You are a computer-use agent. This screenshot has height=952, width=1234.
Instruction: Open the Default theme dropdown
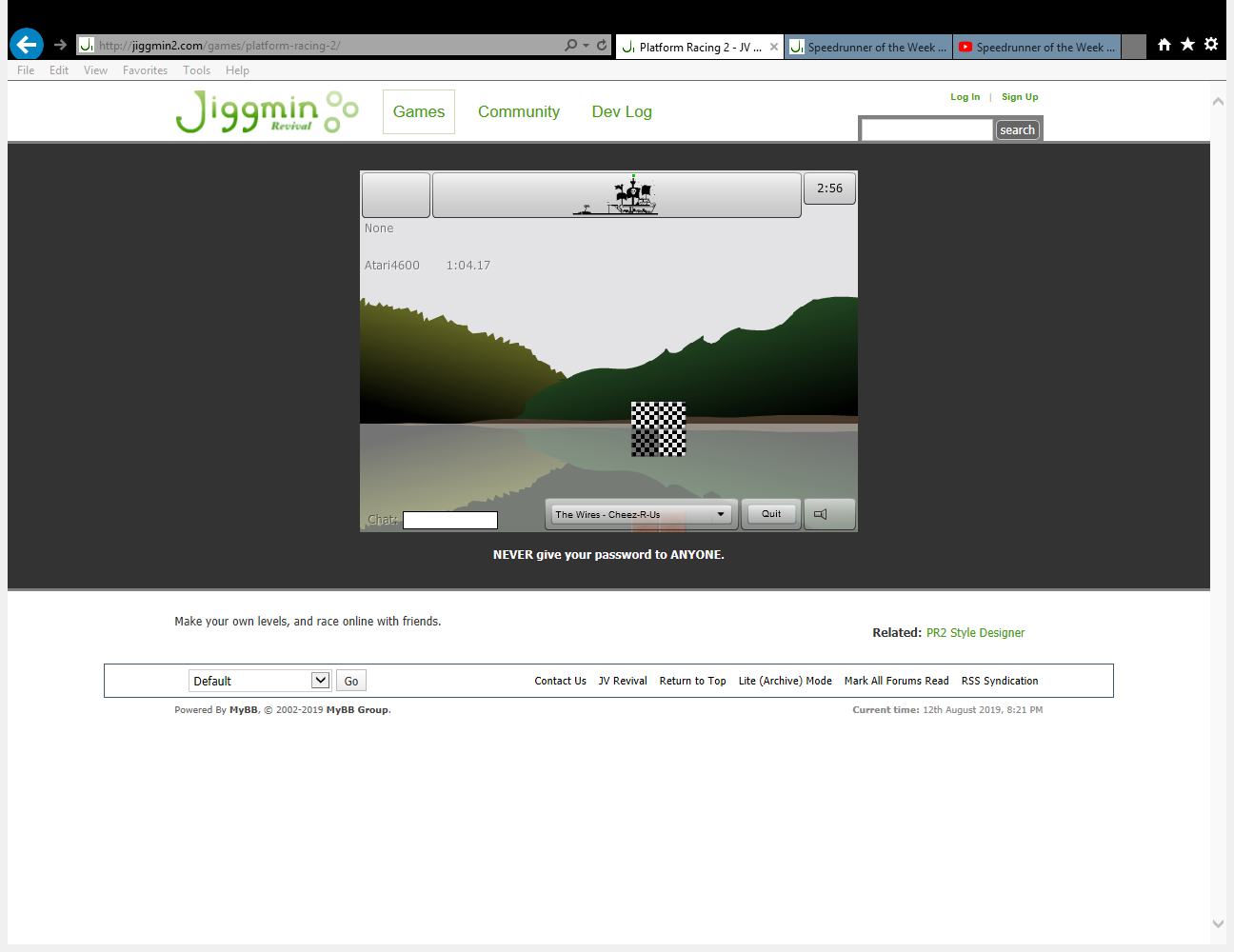point(260,681)
